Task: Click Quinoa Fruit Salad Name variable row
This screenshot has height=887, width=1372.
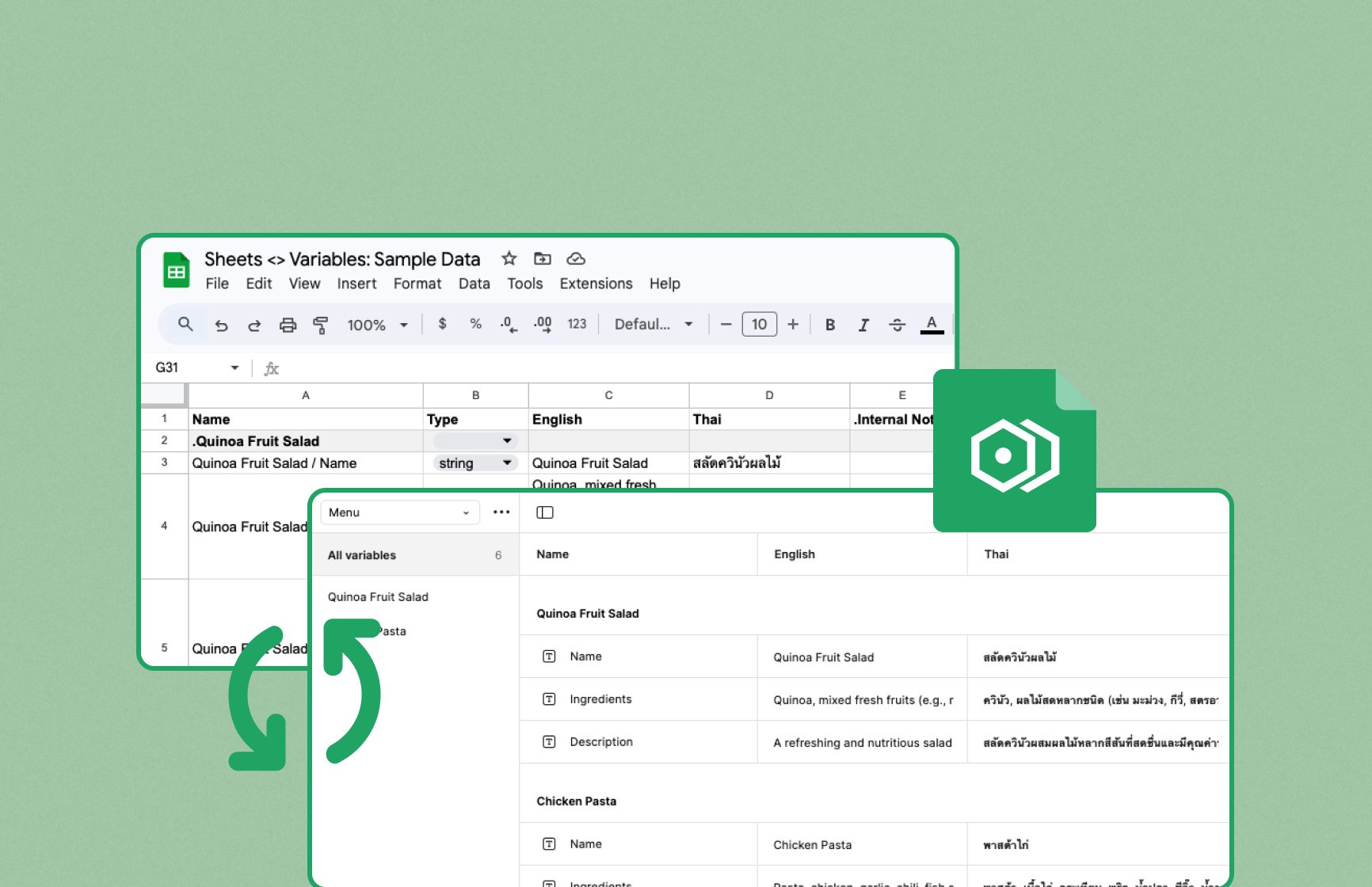Action: 875,657
